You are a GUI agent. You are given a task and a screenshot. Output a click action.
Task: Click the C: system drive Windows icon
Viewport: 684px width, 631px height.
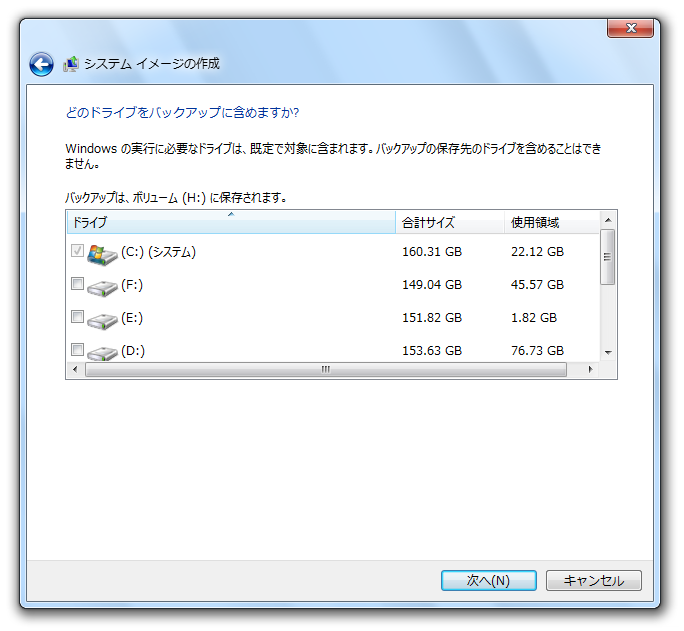pyautogui.click(x=102, y=254)
